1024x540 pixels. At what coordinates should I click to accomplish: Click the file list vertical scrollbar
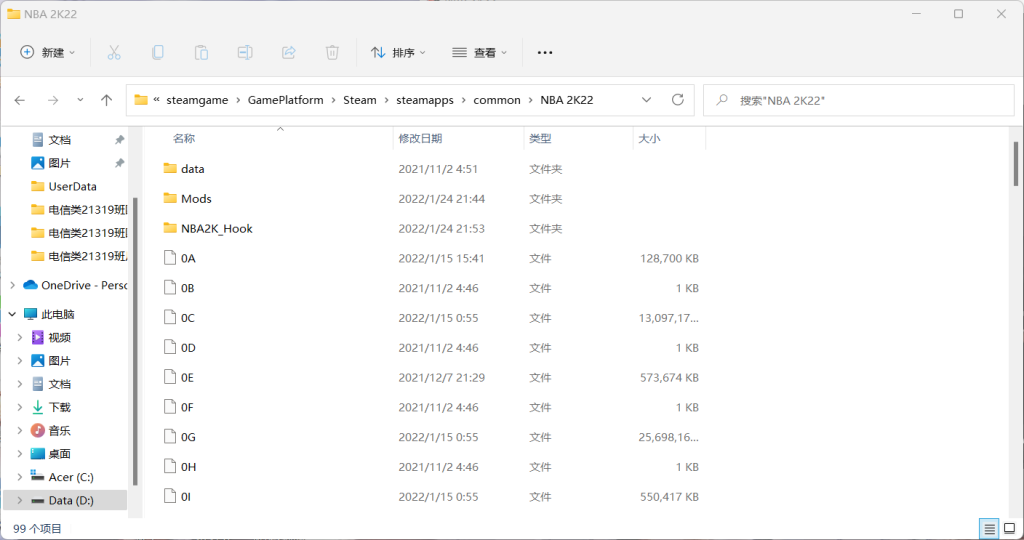point(1016,163)
